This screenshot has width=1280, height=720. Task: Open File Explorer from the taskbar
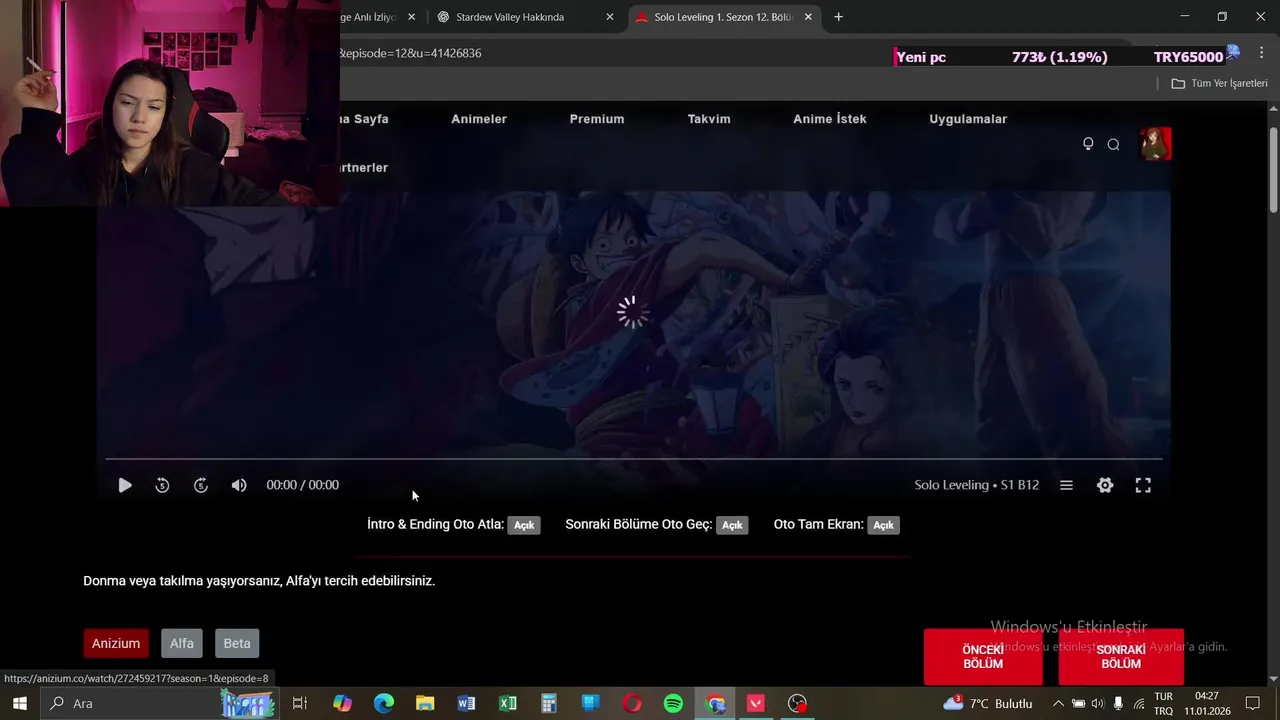[x=425, y=703]
